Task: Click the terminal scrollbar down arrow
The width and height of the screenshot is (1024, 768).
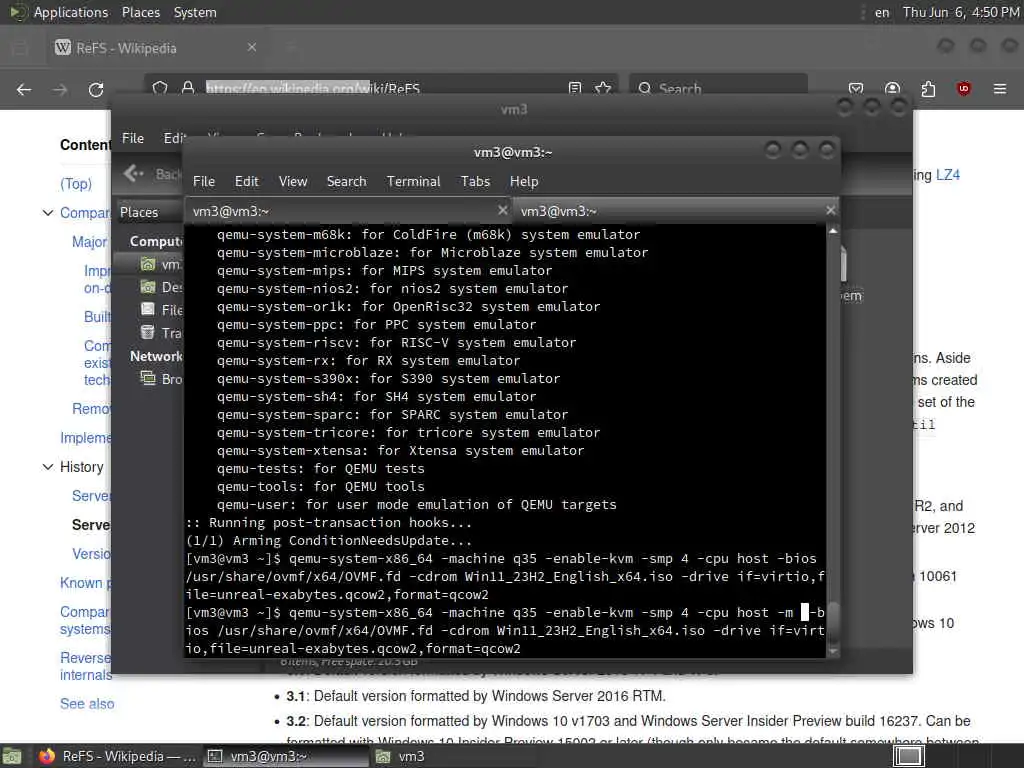Action: 833,651
